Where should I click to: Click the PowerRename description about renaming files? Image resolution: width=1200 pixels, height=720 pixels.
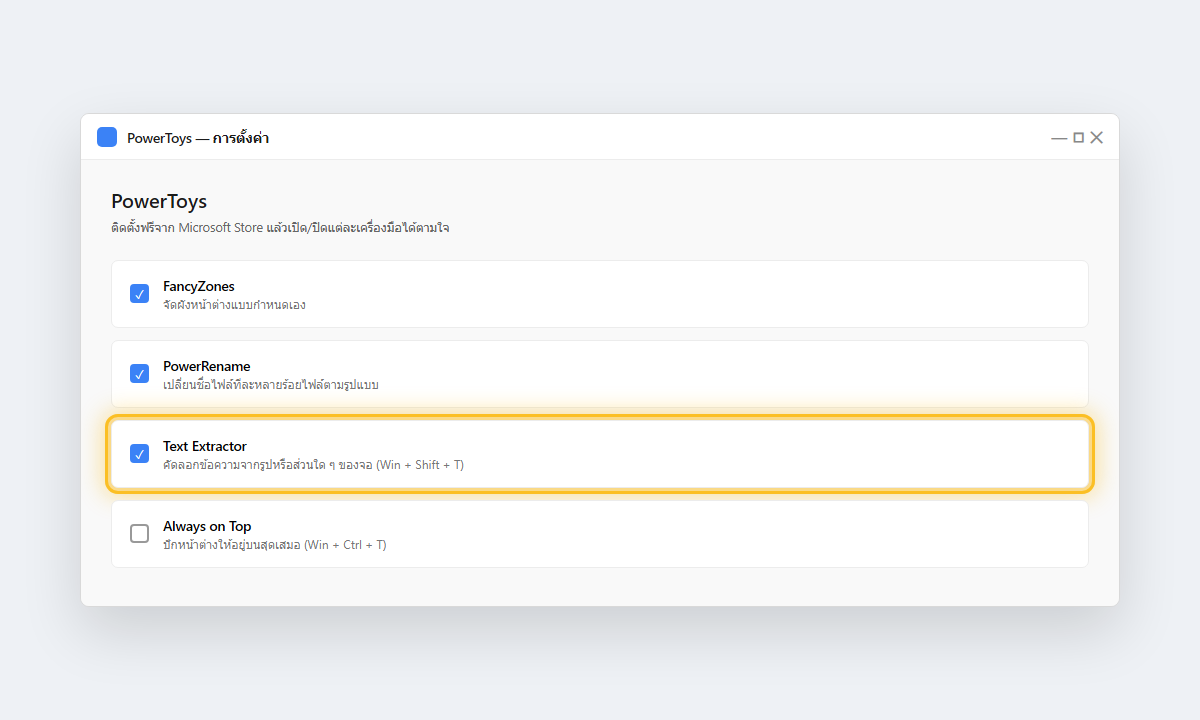click(271, 385)
